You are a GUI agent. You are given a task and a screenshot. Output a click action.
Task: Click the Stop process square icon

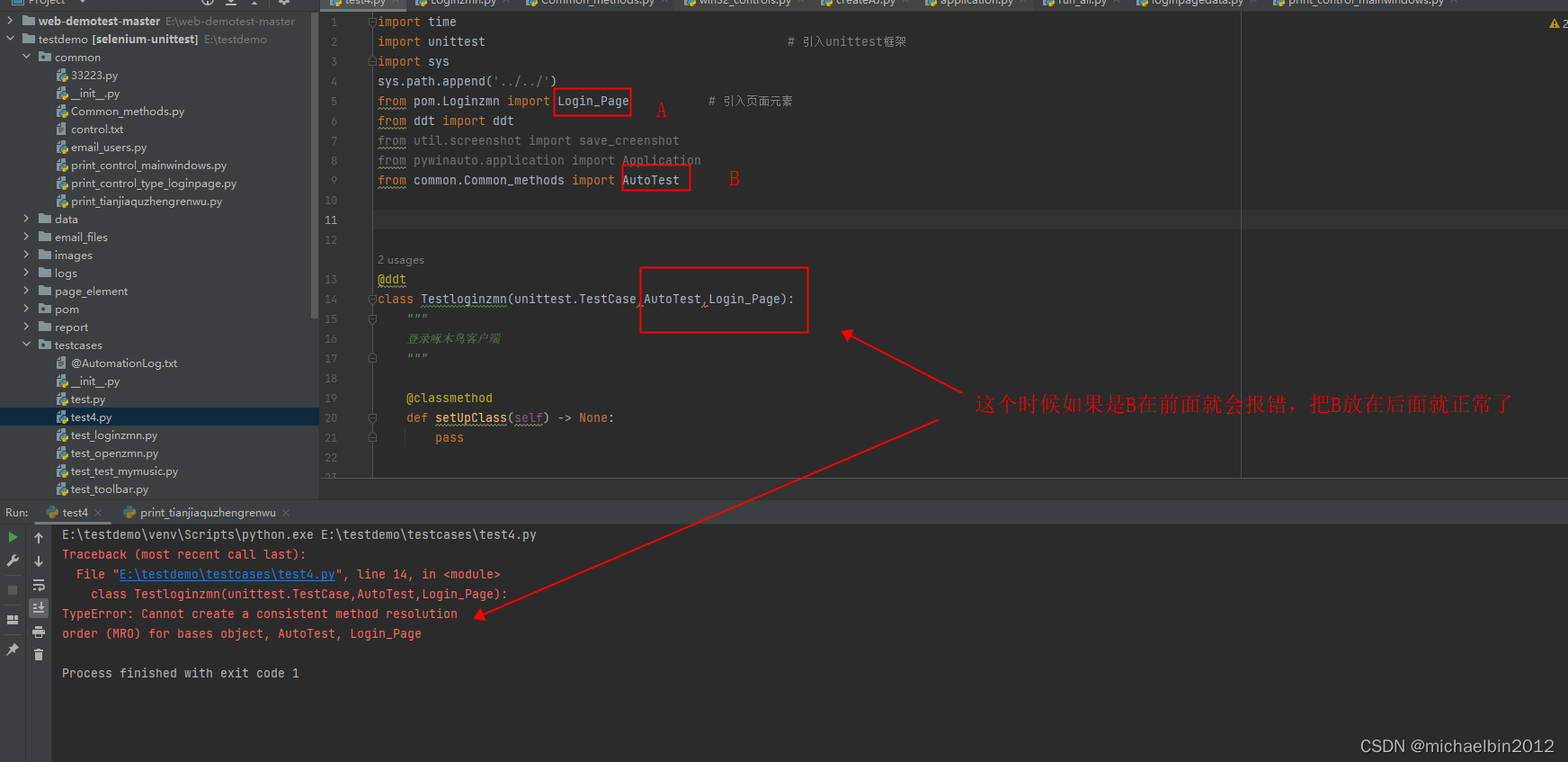click(13, 590)
